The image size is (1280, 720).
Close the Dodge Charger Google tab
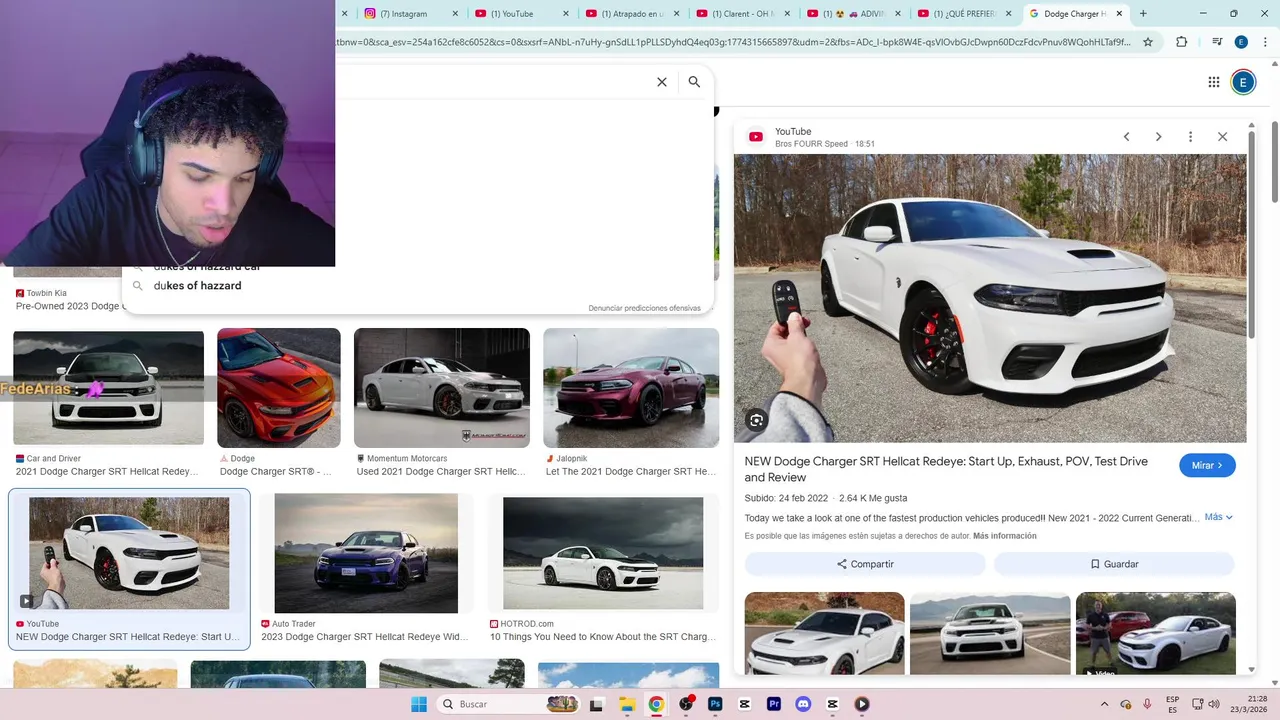pos(1119,14)
